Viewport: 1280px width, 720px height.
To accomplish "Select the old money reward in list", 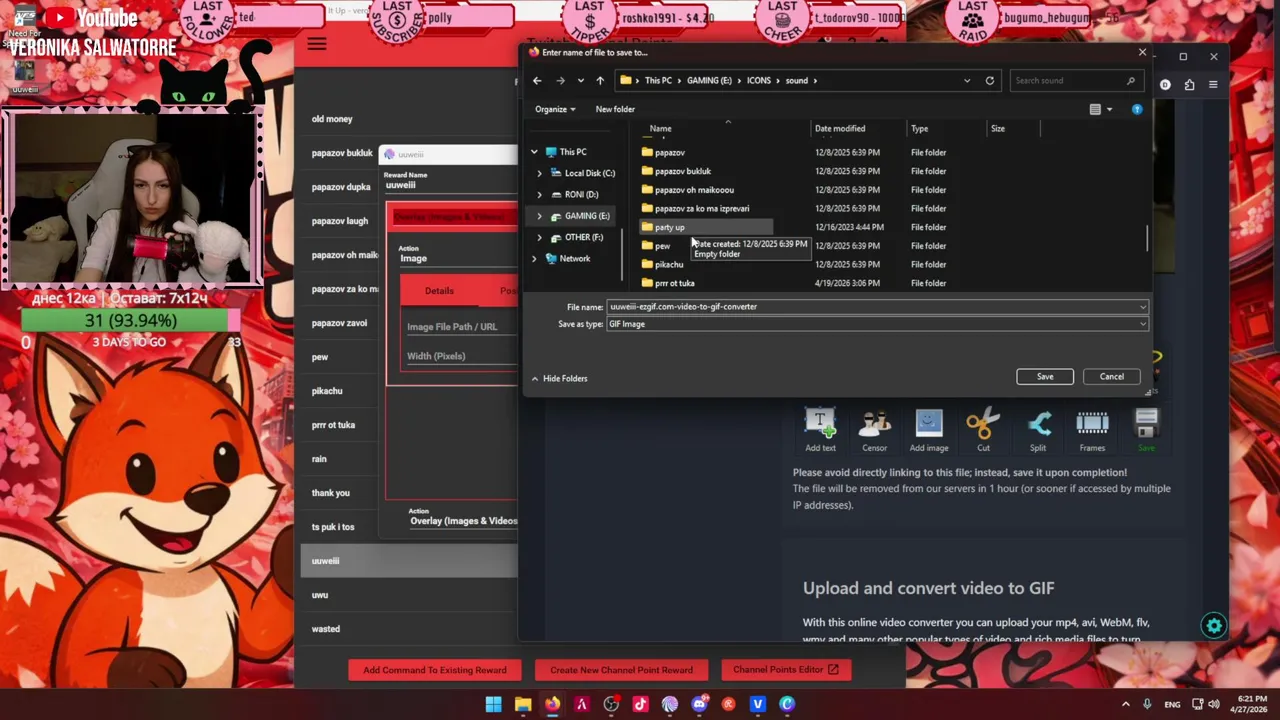I will tap(409, 119).
